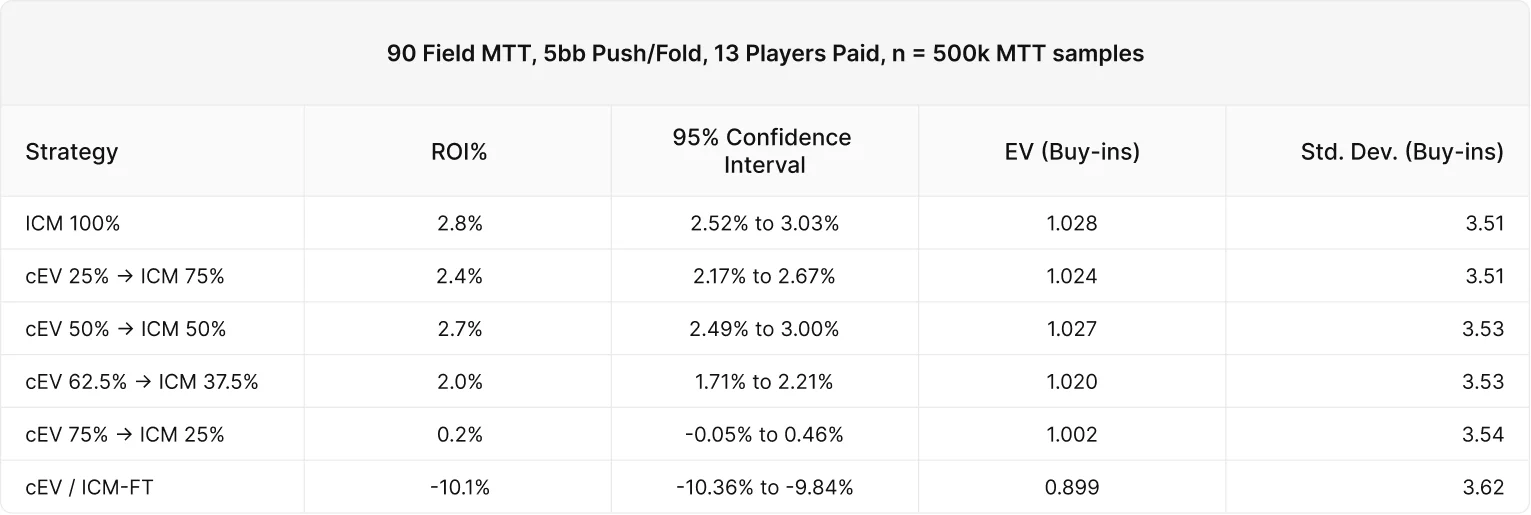Click the EV (Buy-ins) column header
Screen dimensions: 1531x515
click(x=1072, y=152)
